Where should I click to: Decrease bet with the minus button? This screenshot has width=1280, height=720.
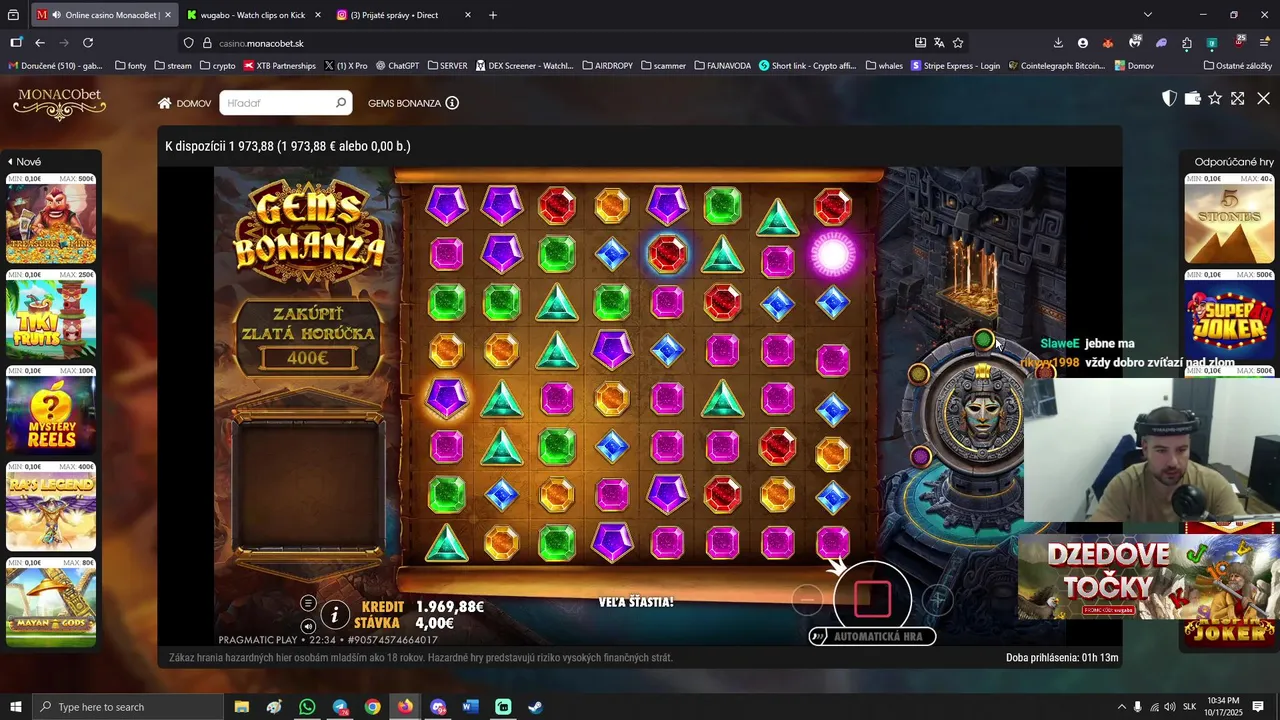[x=807, y=599]
